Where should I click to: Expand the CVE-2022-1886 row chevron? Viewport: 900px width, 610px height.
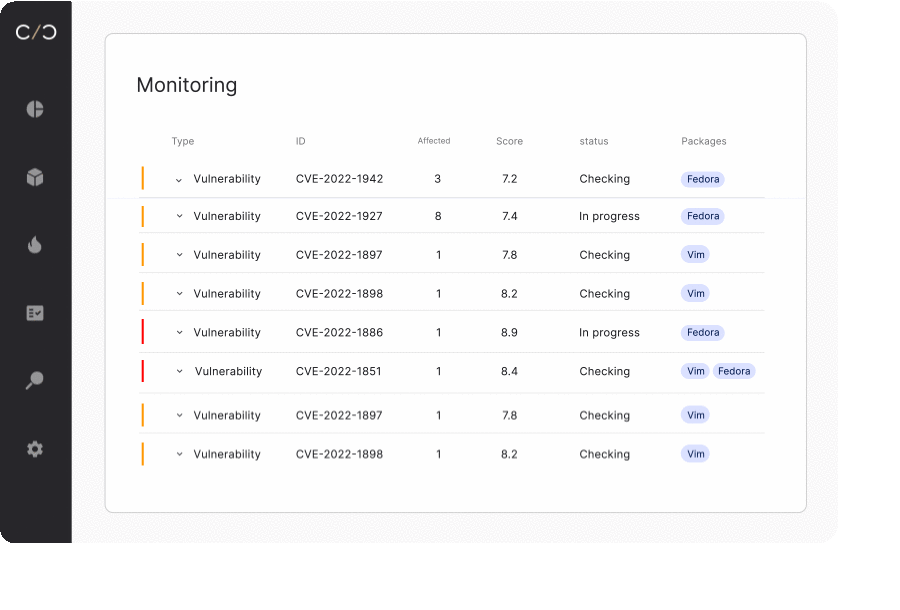coord(179,332)
